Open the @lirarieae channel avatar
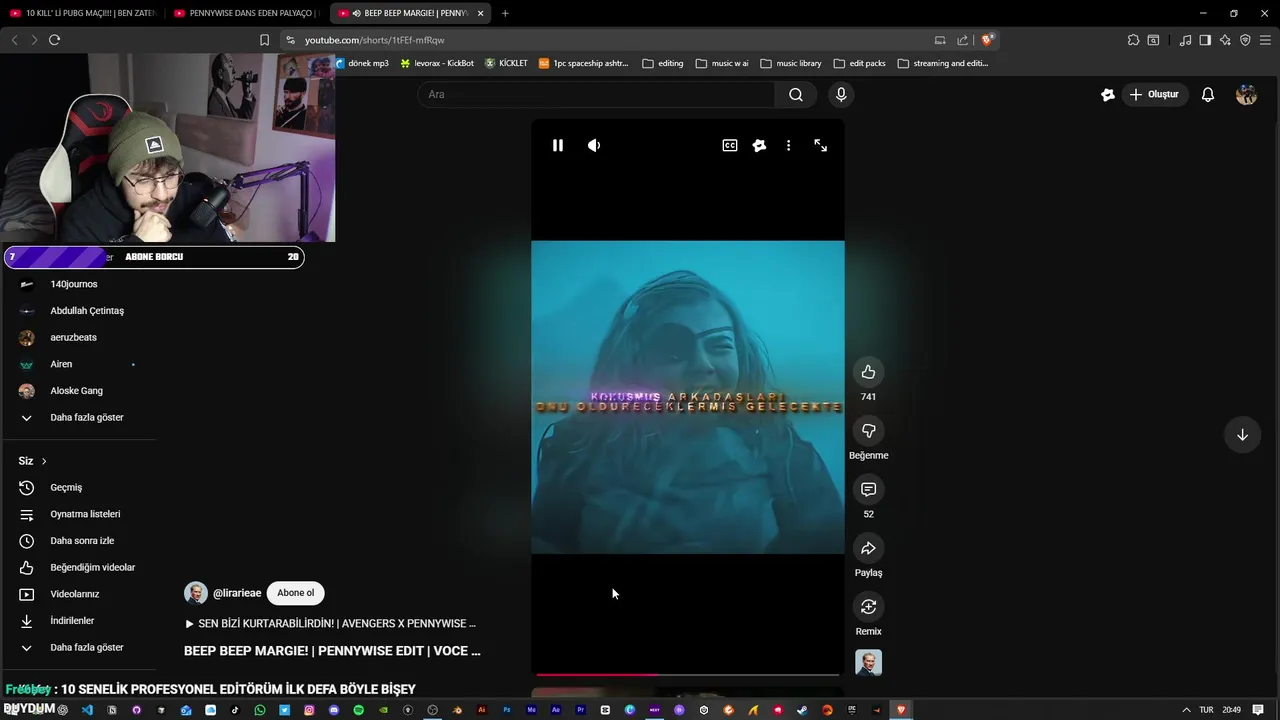This screenshot has width=1280, height=720. coord(196,593)
